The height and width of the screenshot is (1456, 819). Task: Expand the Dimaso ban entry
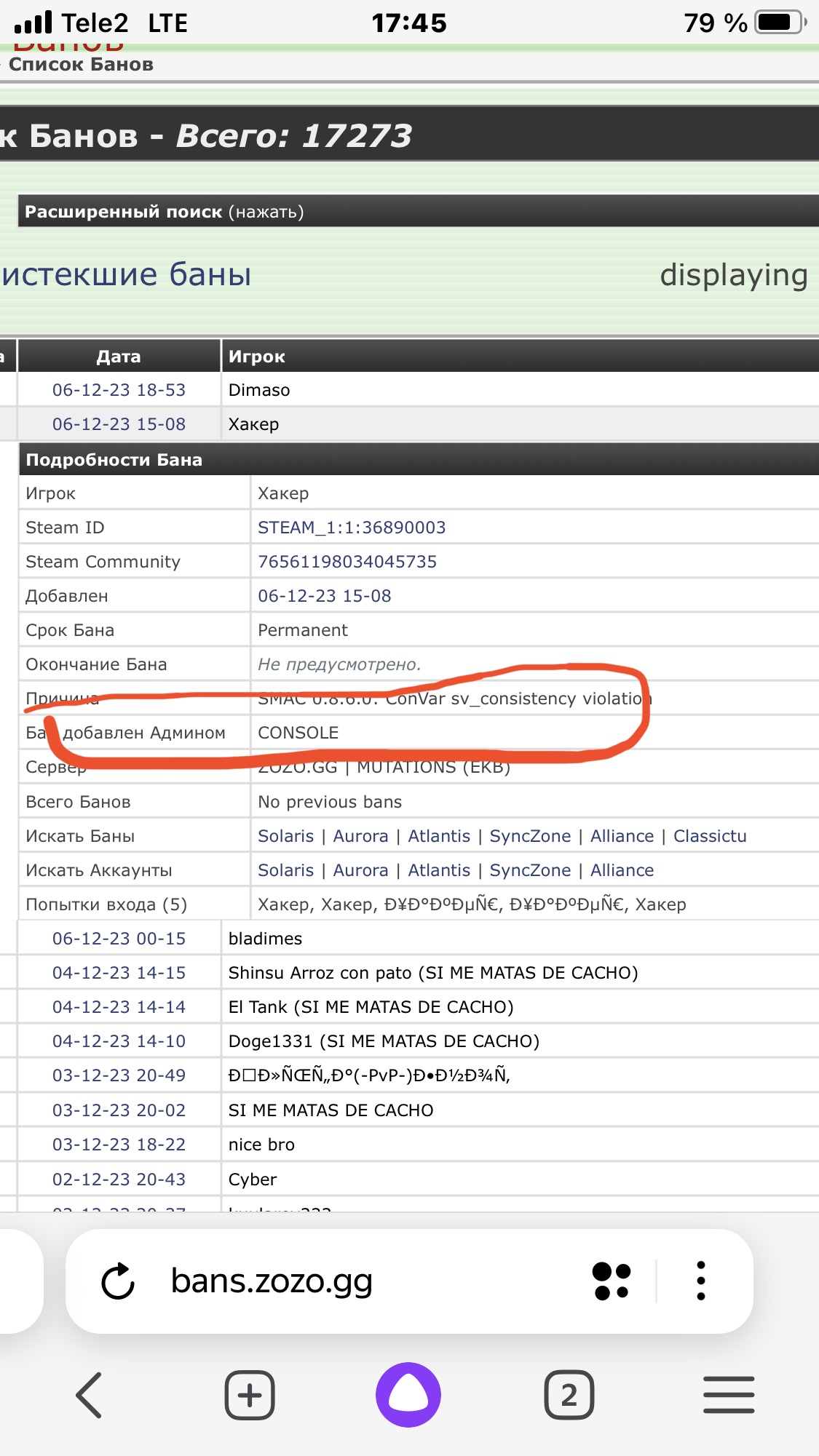pos(259,390)
